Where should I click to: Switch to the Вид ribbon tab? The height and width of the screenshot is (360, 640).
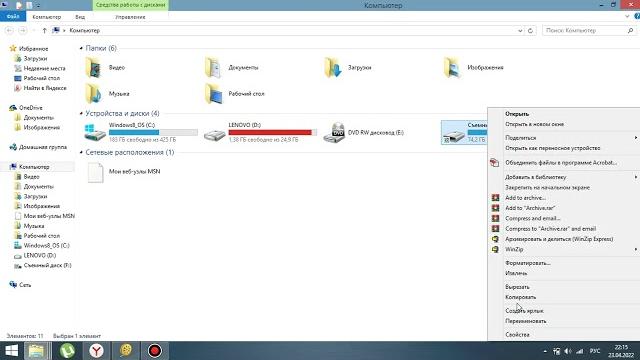80,17
